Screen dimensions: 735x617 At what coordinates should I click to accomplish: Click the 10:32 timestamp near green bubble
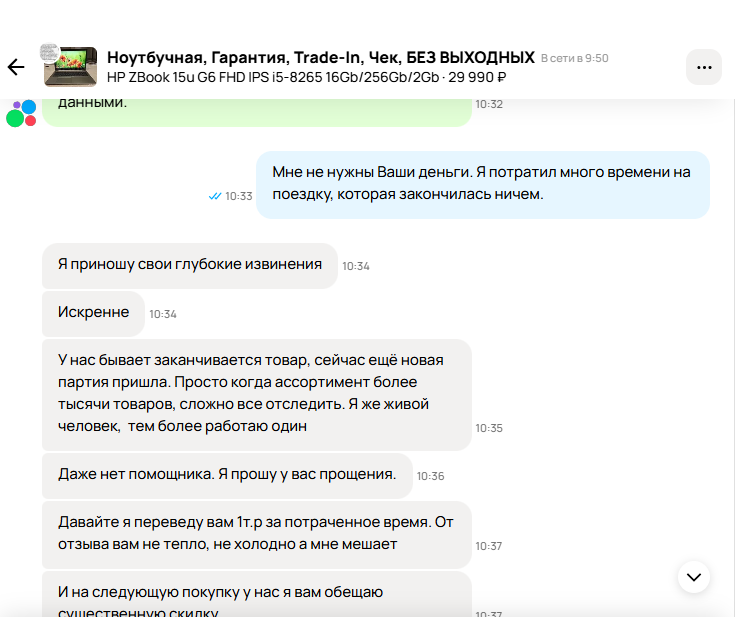pos(489,104)
